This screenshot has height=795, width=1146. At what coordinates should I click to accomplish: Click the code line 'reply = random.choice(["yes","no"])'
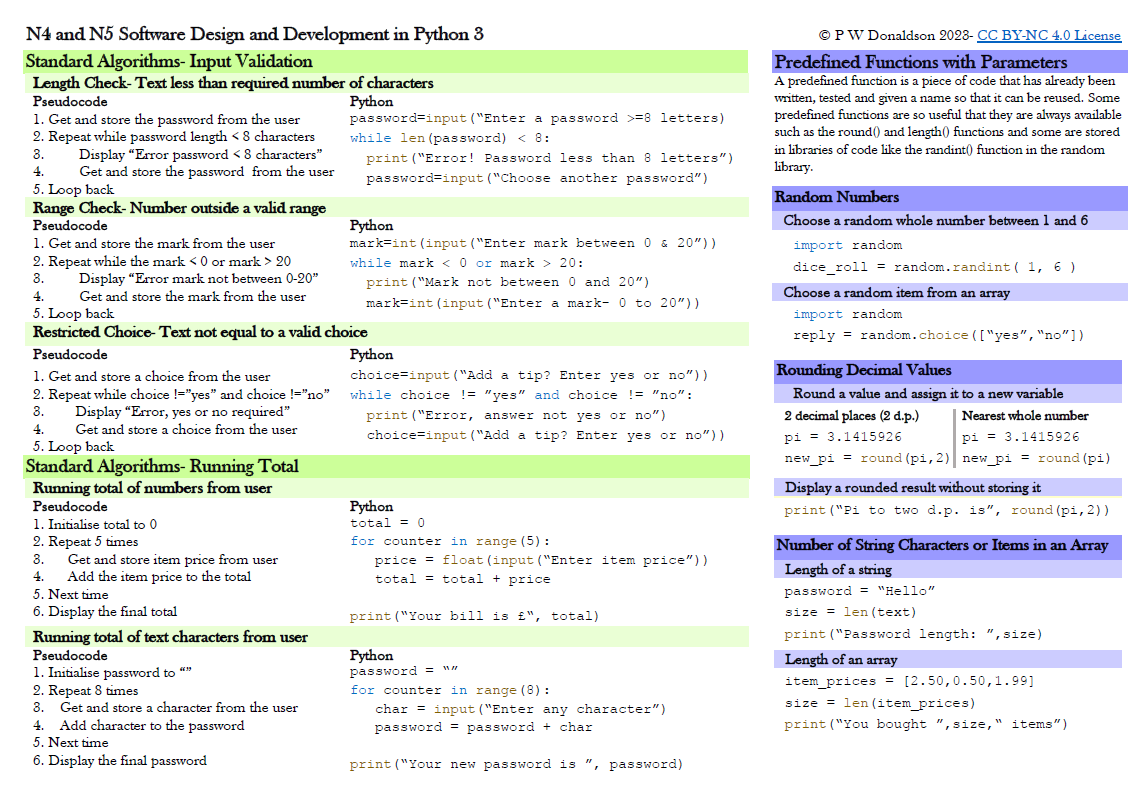click(938, 335)
